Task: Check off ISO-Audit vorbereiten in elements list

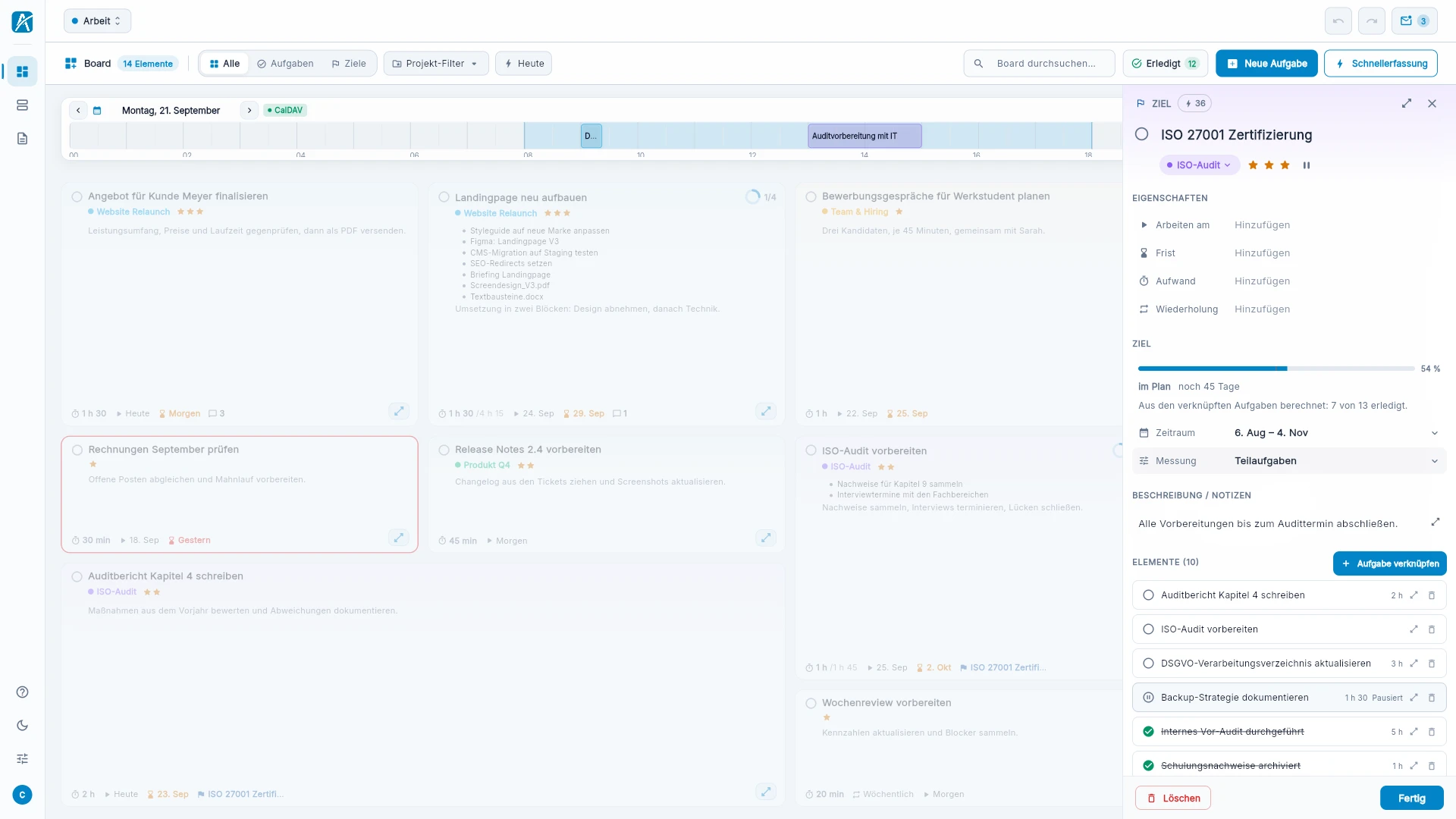Action: 1148,629
